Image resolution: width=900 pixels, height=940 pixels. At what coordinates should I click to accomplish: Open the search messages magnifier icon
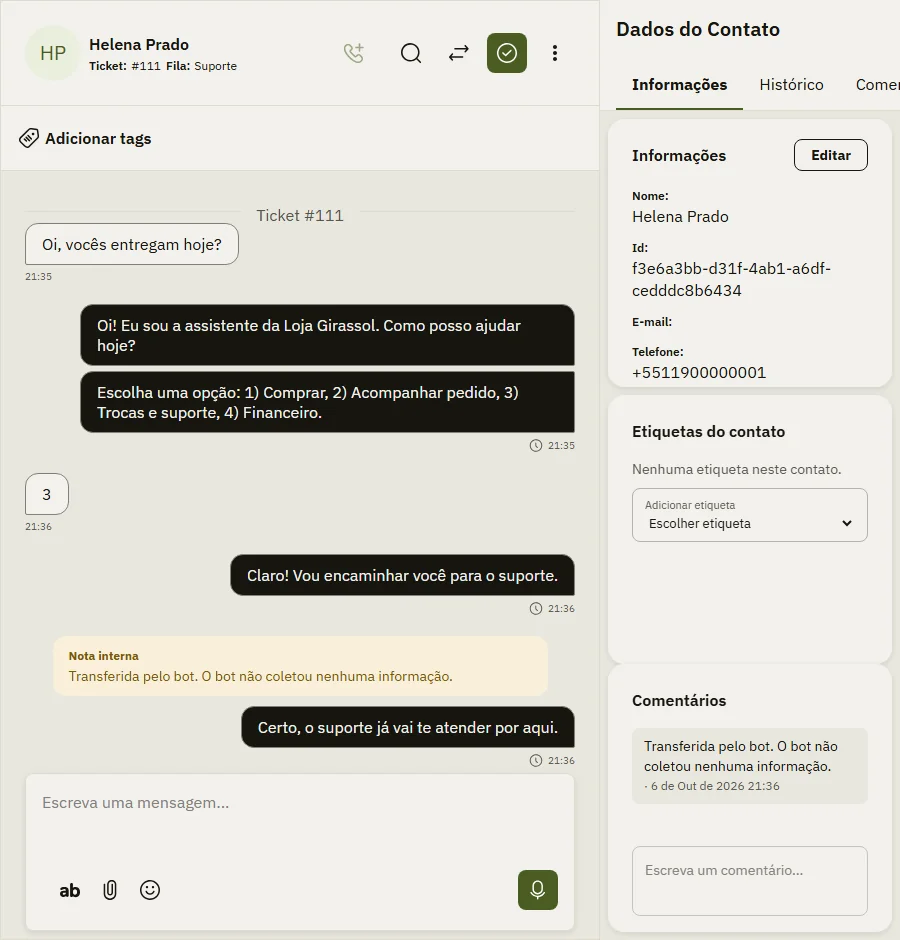click(411, 53)
